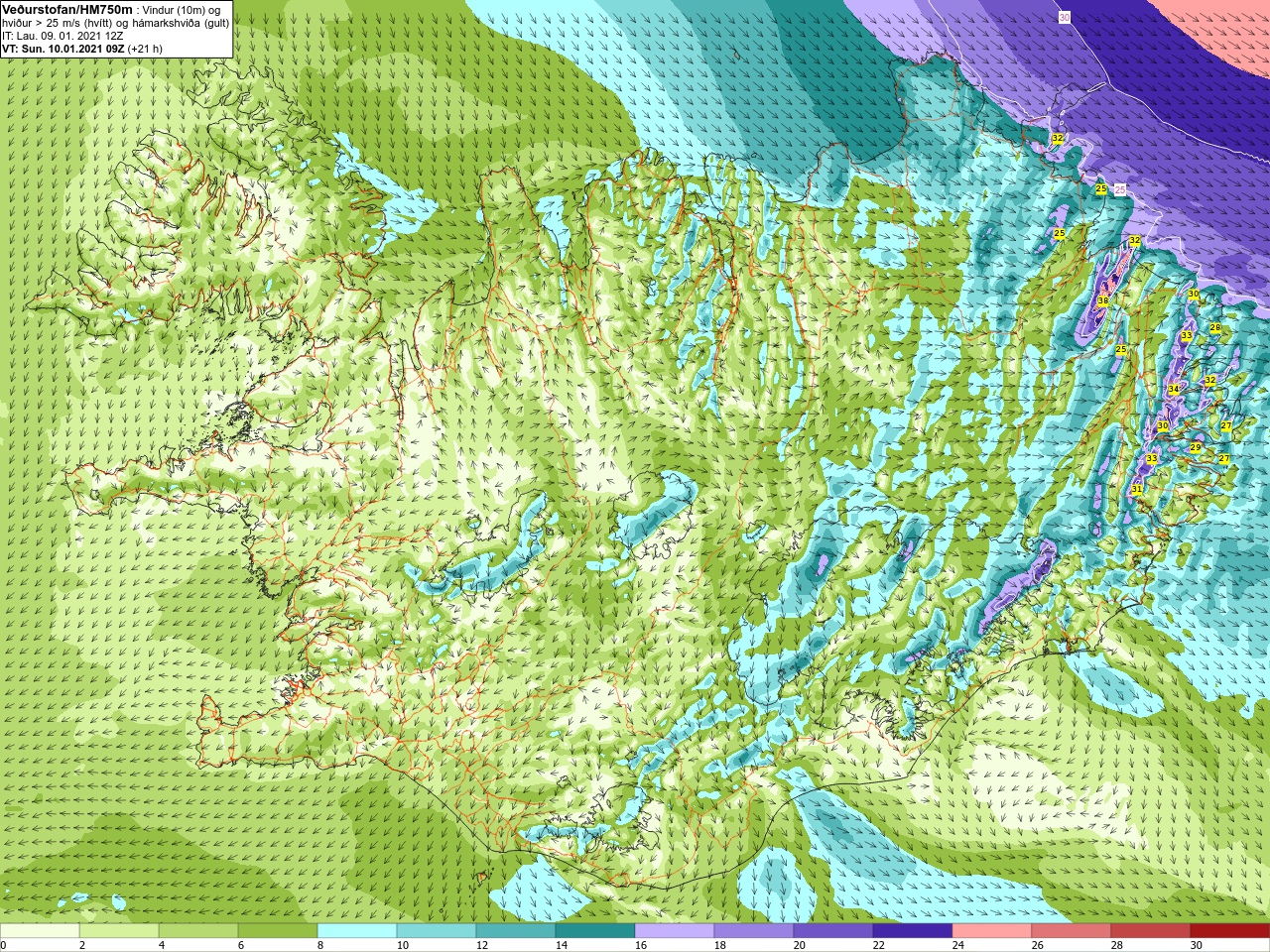This screenshot has height=952, width=1270.
Task: Pick the 16–18 lavender legend swatch
Action: (x=675, y=931)
